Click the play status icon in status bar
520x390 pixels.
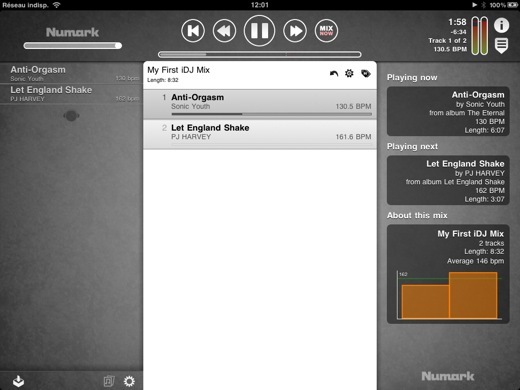[x=475, y=5]
